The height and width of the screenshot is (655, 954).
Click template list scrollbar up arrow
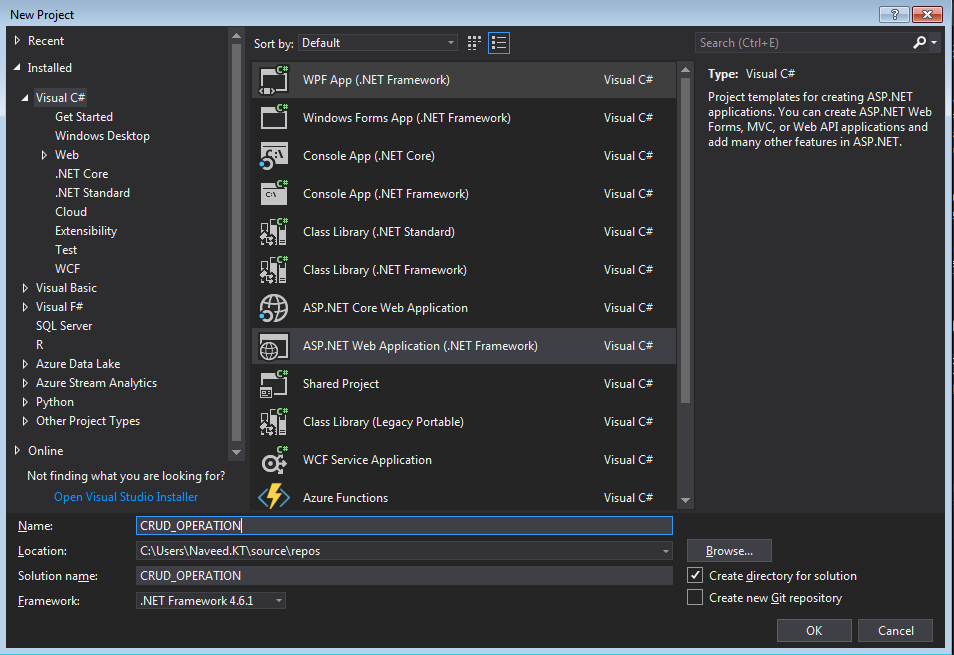(x=686, y=71)
